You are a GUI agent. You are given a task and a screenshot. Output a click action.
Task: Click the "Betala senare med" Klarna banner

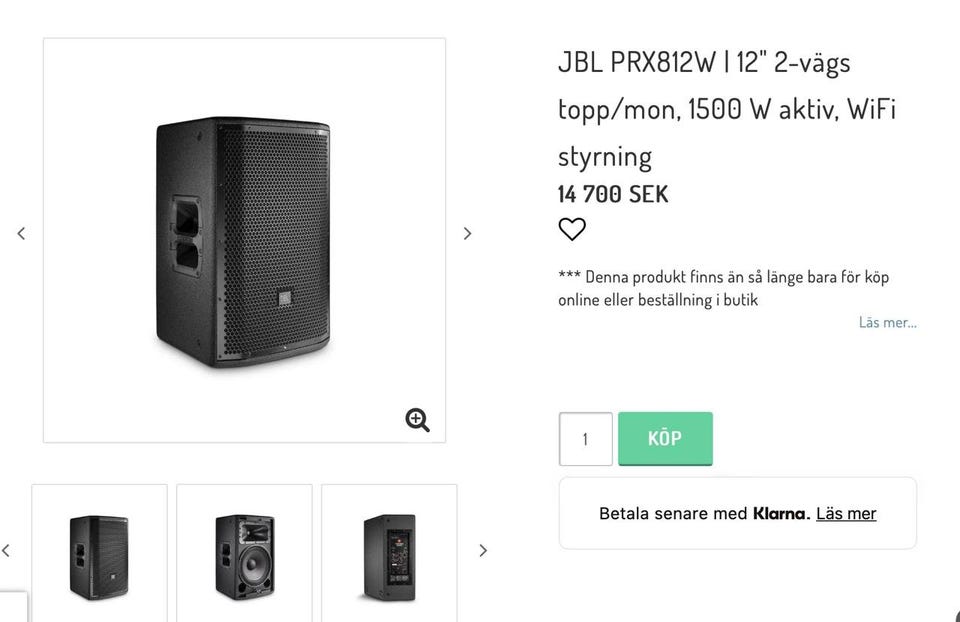[673, 514]
